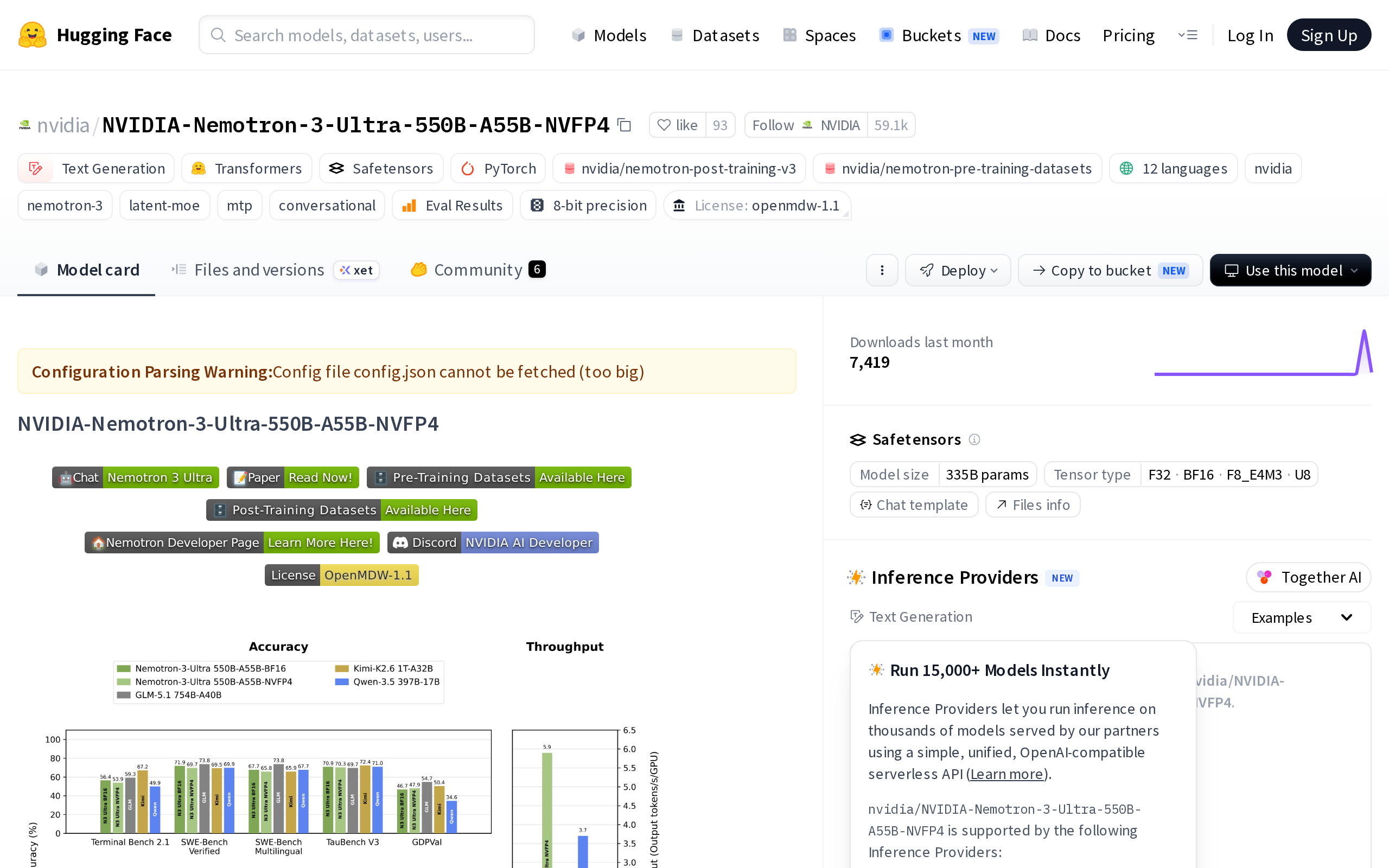
Task: Click the Safetensors tag icon
Action: tap(336, 169)
